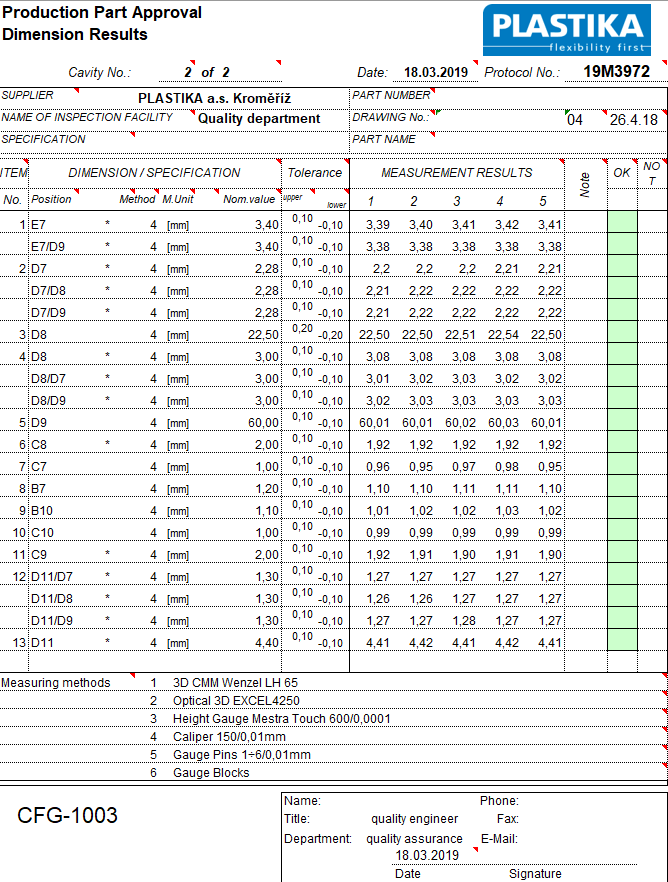Select position cell B7
The image size is (668, 882).
38,489
